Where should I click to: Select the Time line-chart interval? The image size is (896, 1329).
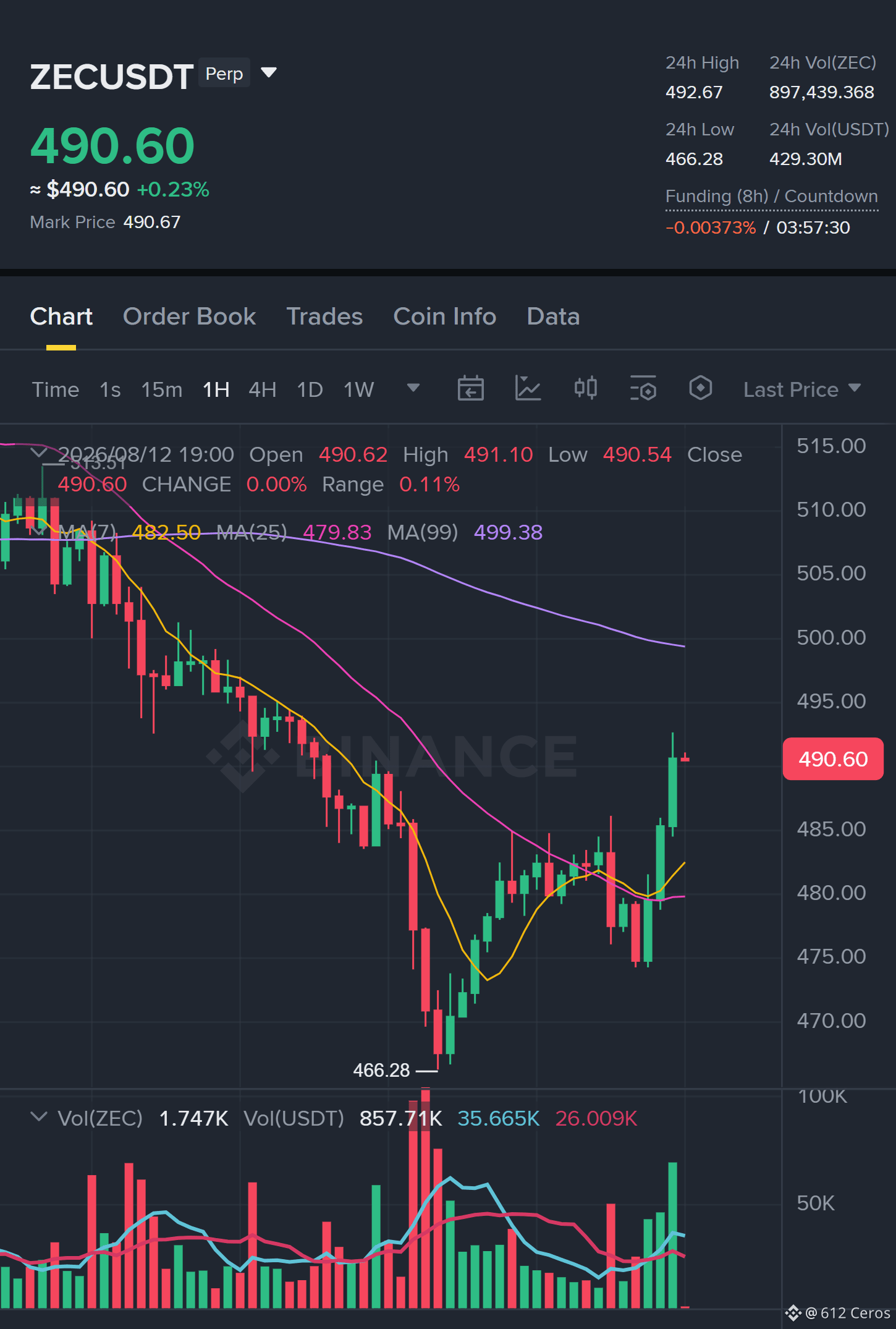(56, 389)
